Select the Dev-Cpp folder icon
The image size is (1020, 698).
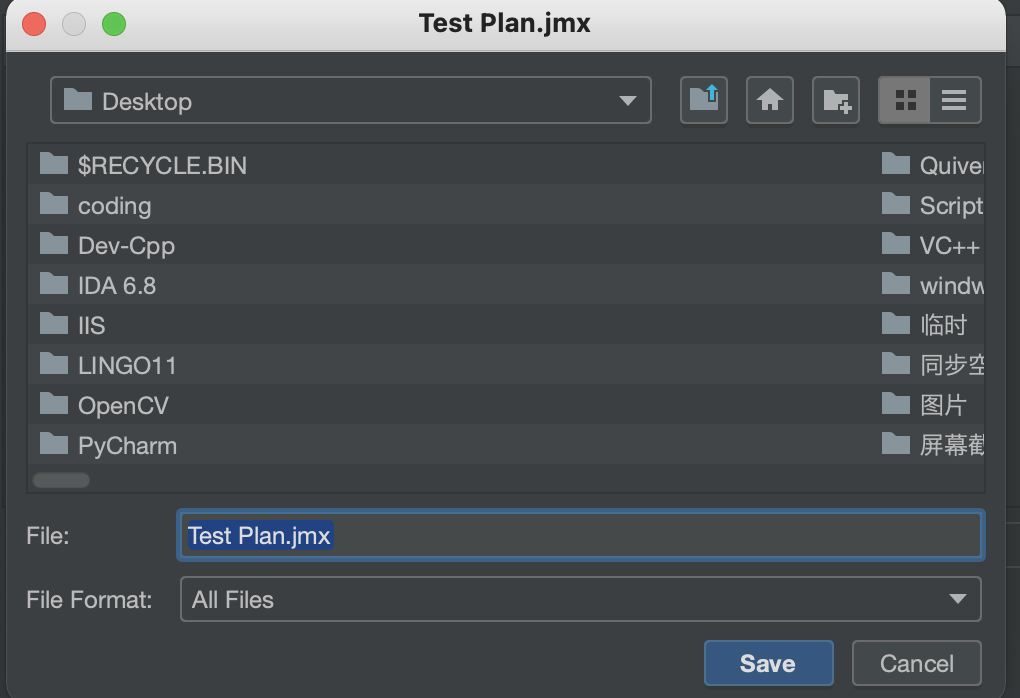point(54,245)
